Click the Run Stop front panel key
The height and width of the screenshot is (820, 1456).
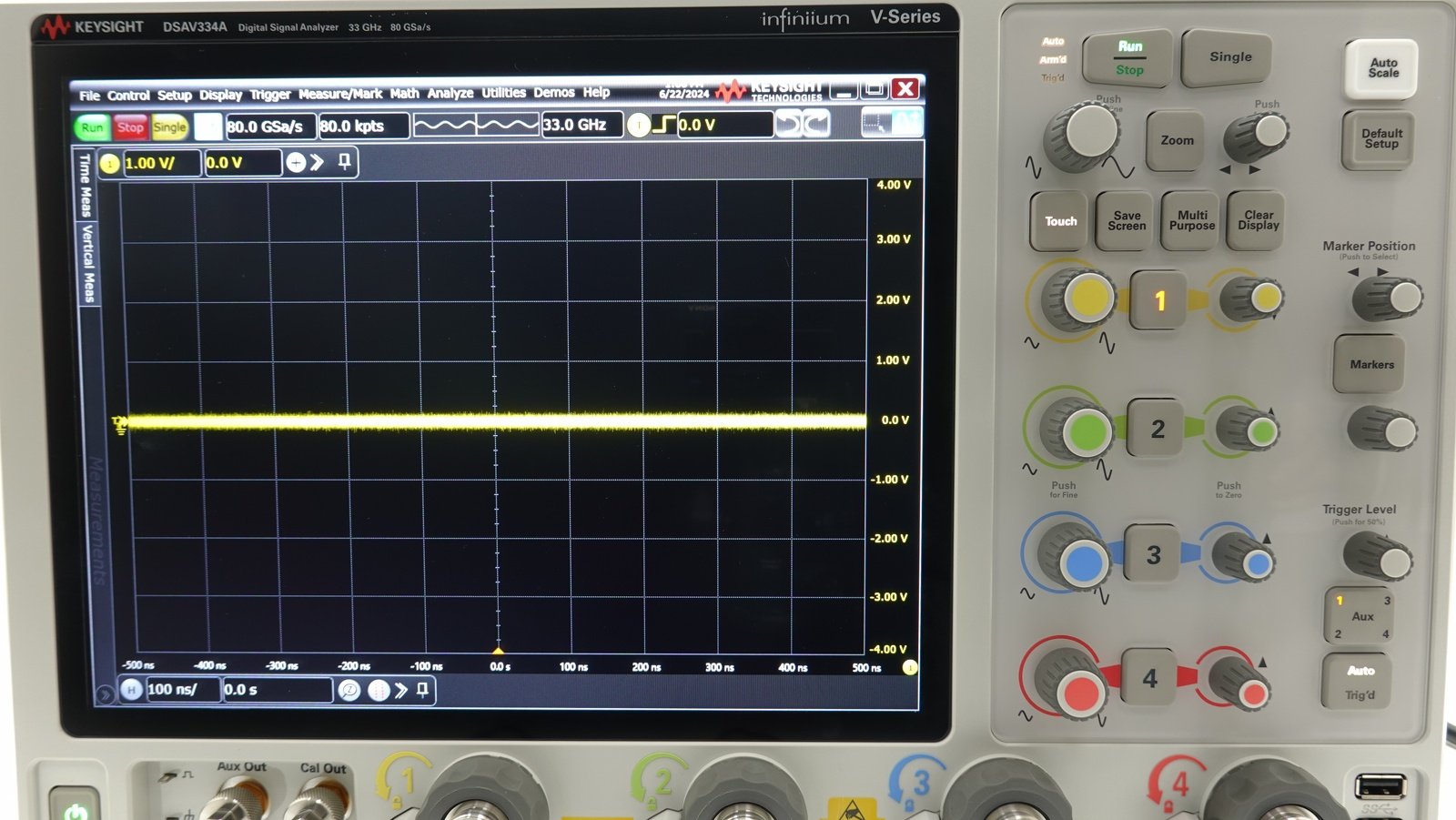(1129, 57)
